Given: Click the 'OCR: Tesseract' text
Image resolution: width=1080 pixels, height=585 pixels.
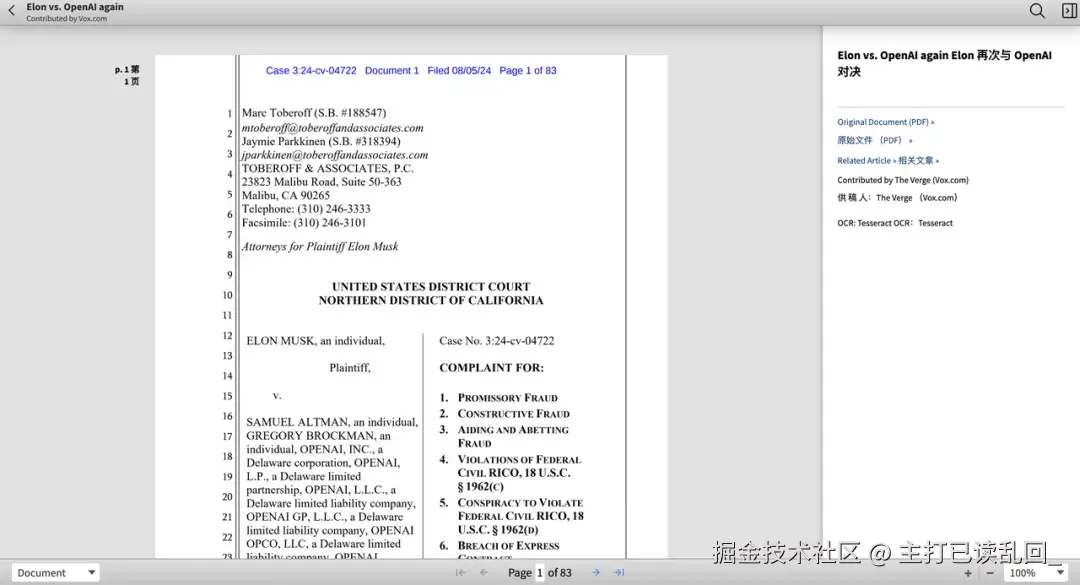Looking at the screenshot, I should tap(864, 223).
